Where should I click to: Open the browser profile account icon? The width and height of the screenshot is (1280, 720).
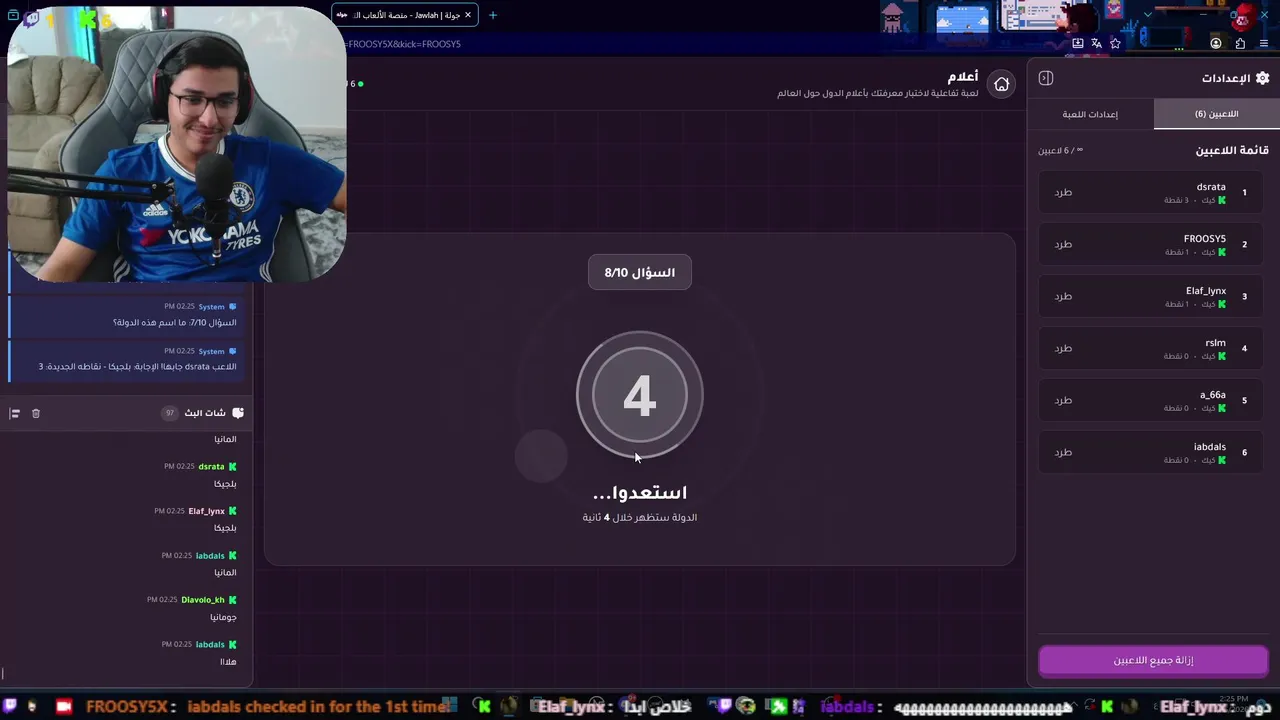[1216, 44]
